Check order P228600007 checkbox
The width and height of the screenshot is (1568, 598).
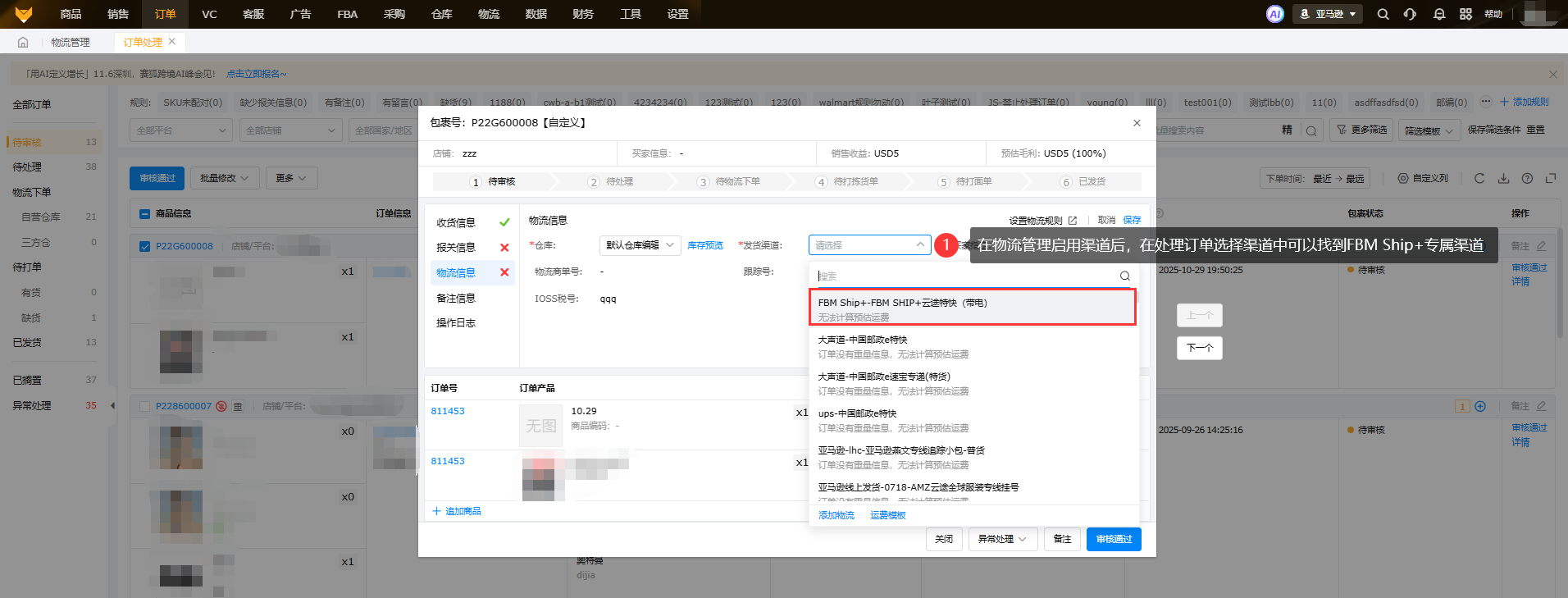point(144,406)
